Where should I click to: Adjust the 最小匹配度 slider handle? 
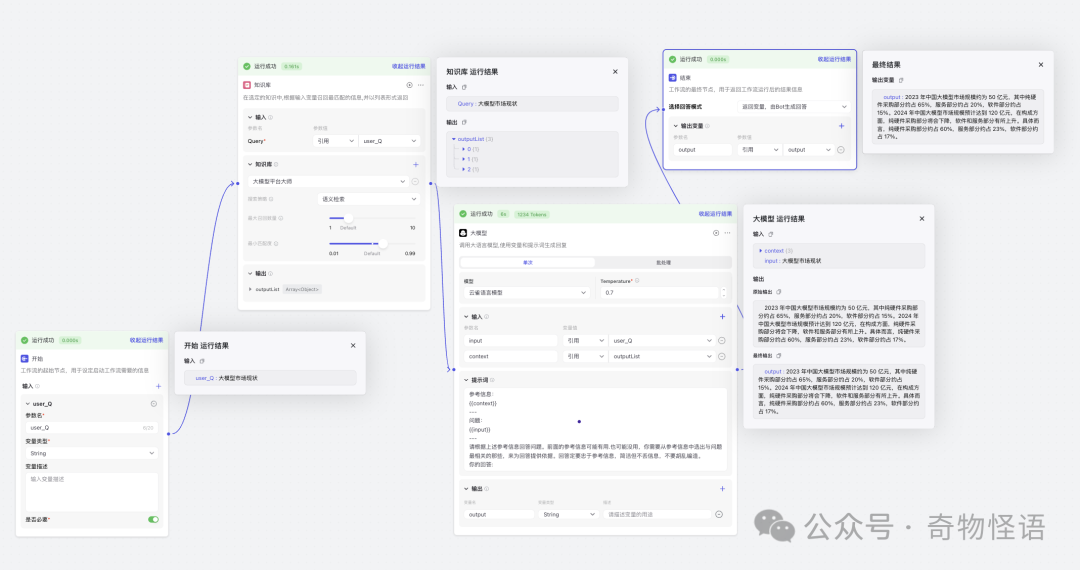(381, 243)
